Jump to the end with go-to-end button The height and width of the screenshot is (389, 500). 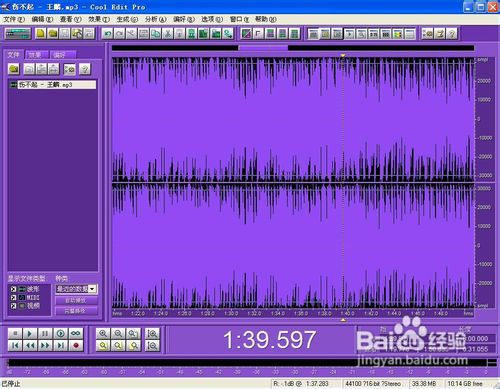tap(60, 346)
